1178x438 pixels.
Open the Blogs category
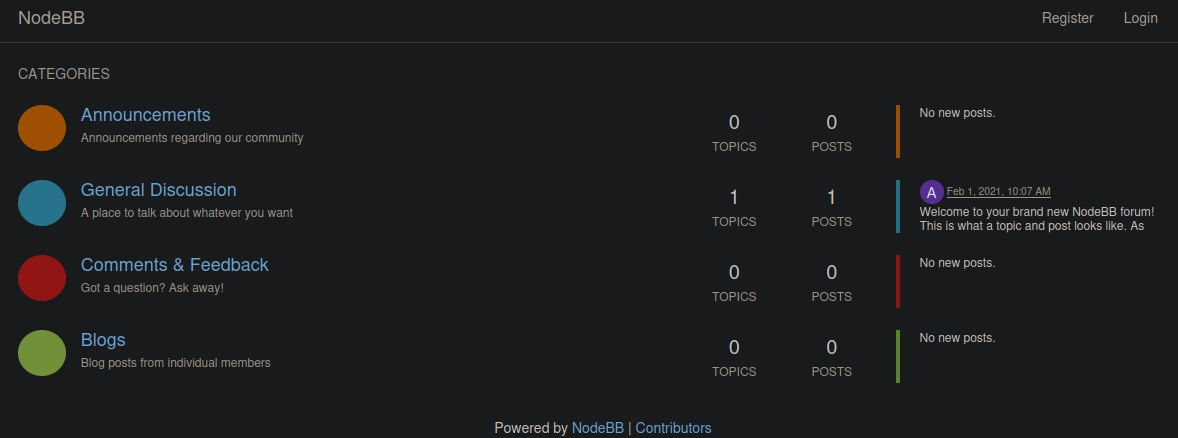tap(103, 340)
